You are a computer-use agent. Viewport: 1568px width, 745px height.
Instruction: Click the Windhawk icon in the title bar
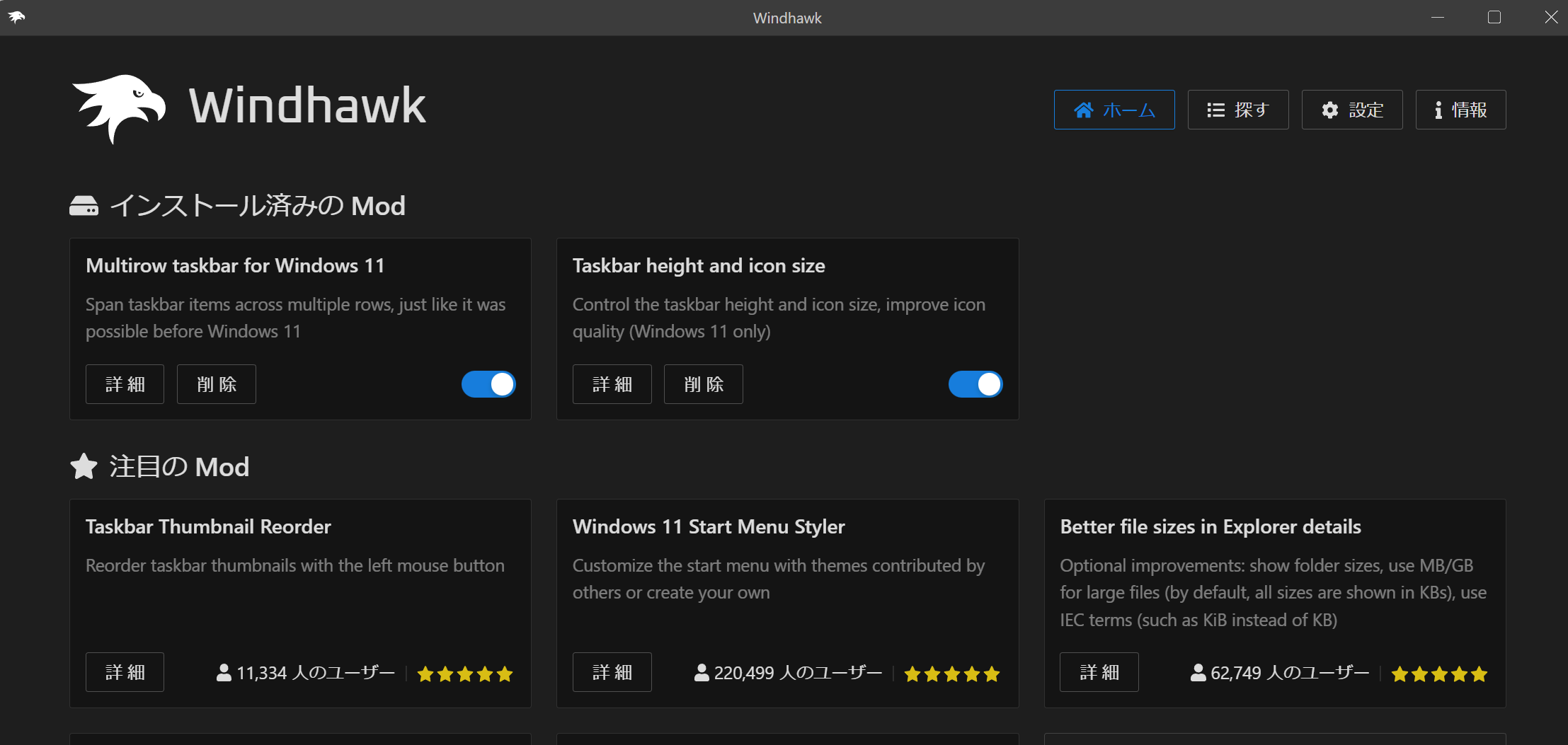click(x=16, y=17)
